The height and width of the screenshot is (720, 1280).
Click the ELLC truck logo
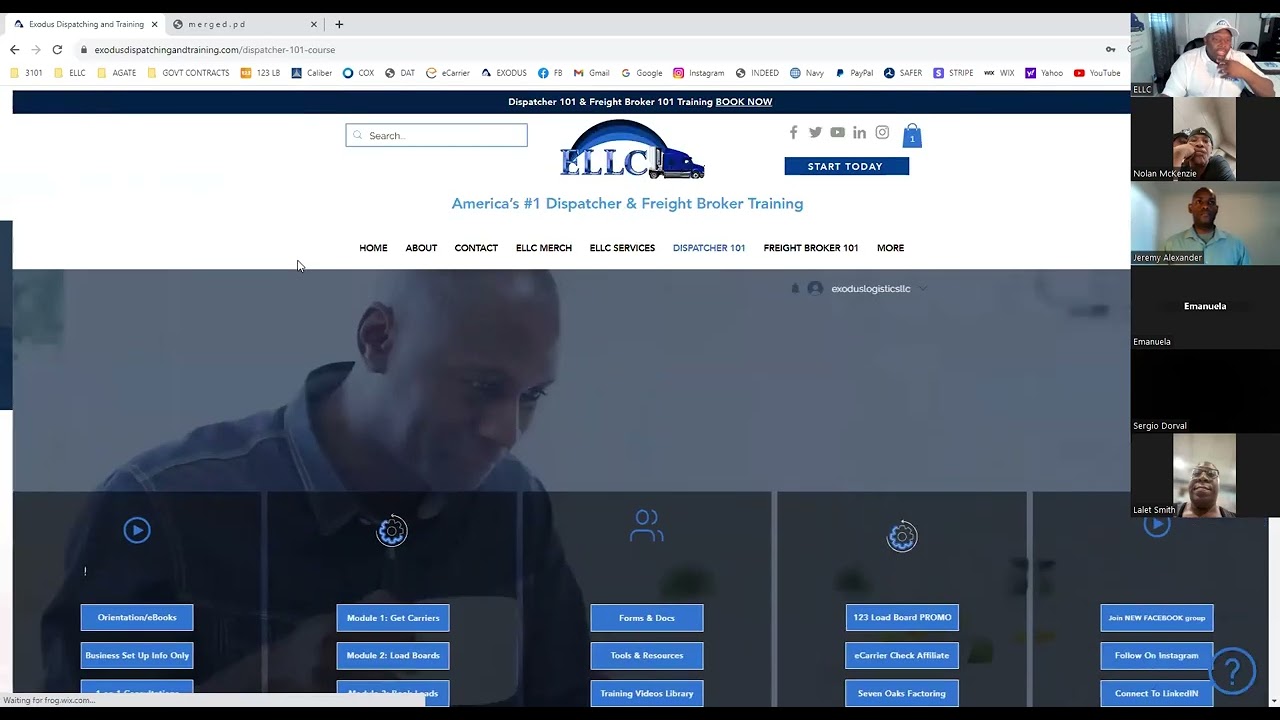point(632,150)
